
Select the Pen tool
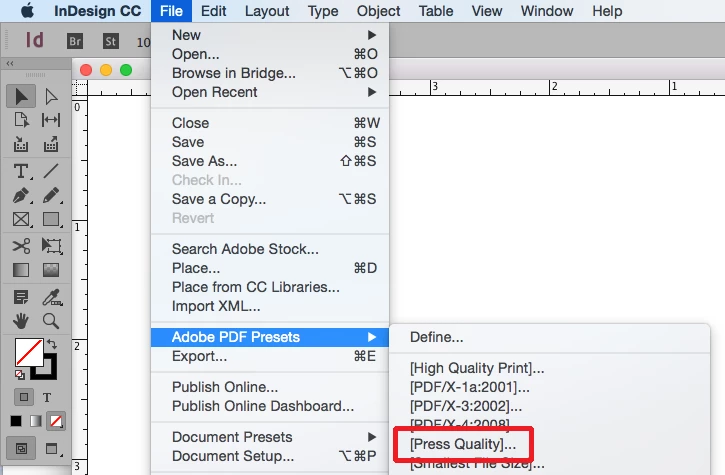(x=21, y=195)
